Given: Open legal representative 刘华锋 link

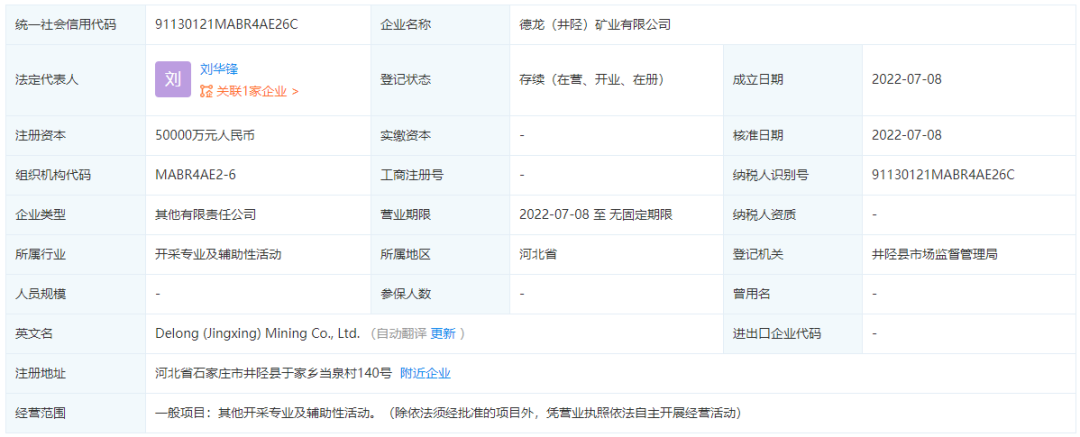Looking at the screenshot, I should click(219, 69).
